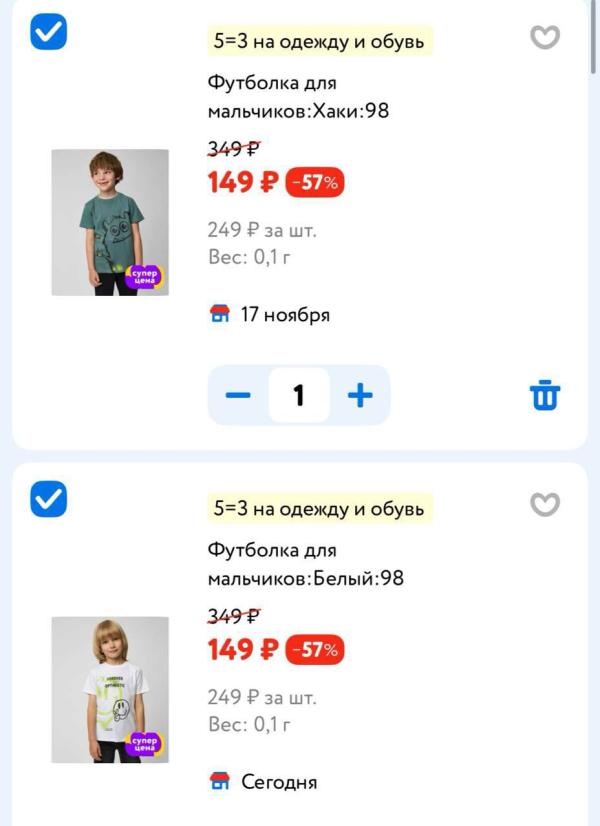Tap second 5=3 на одежду и обувь promo label
Screen dimensions: 600x826
point(319,508)
